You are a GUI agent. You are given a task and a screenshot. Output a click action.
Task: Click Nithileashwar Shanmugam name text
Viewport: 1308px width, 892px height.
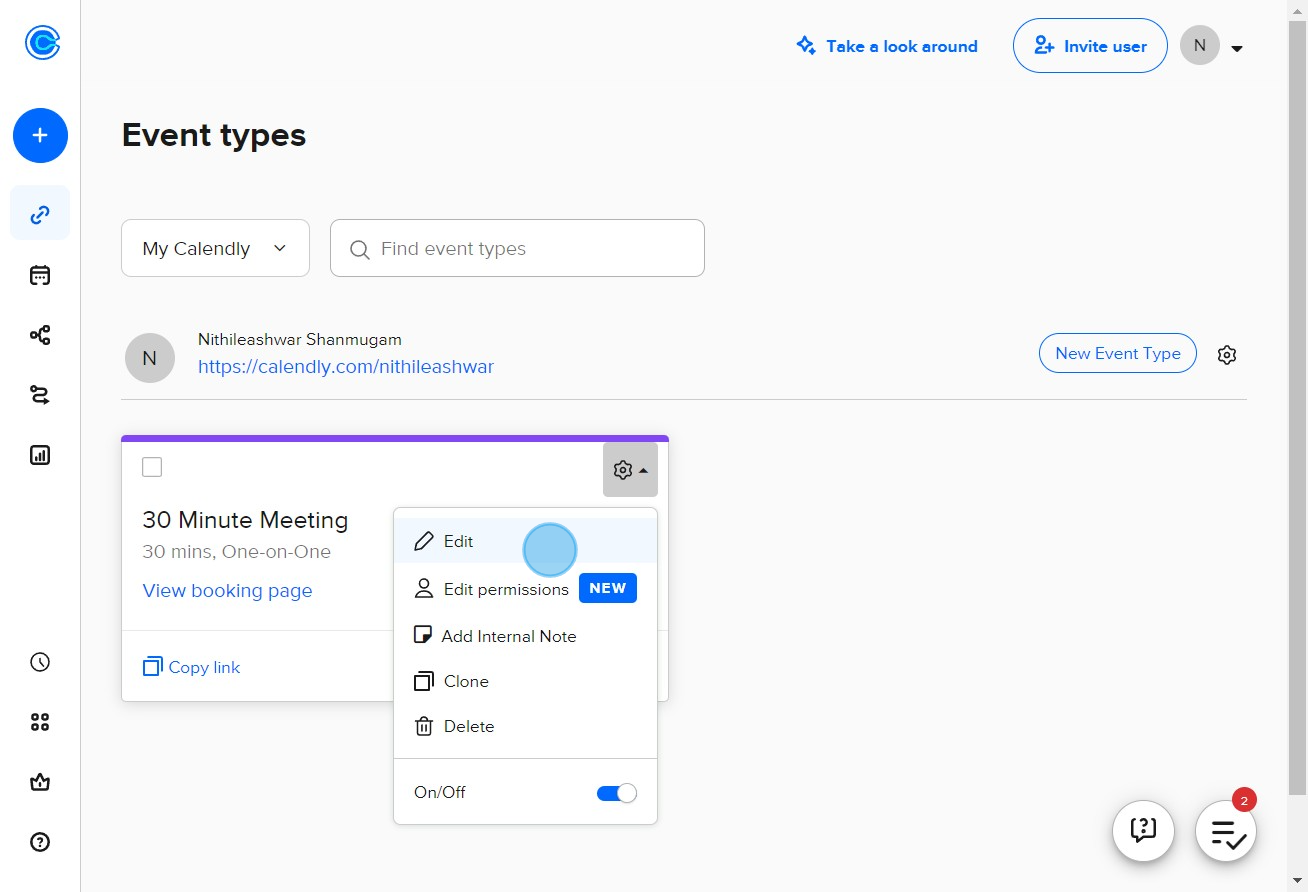pyautogui.click(x=300, y=340)
